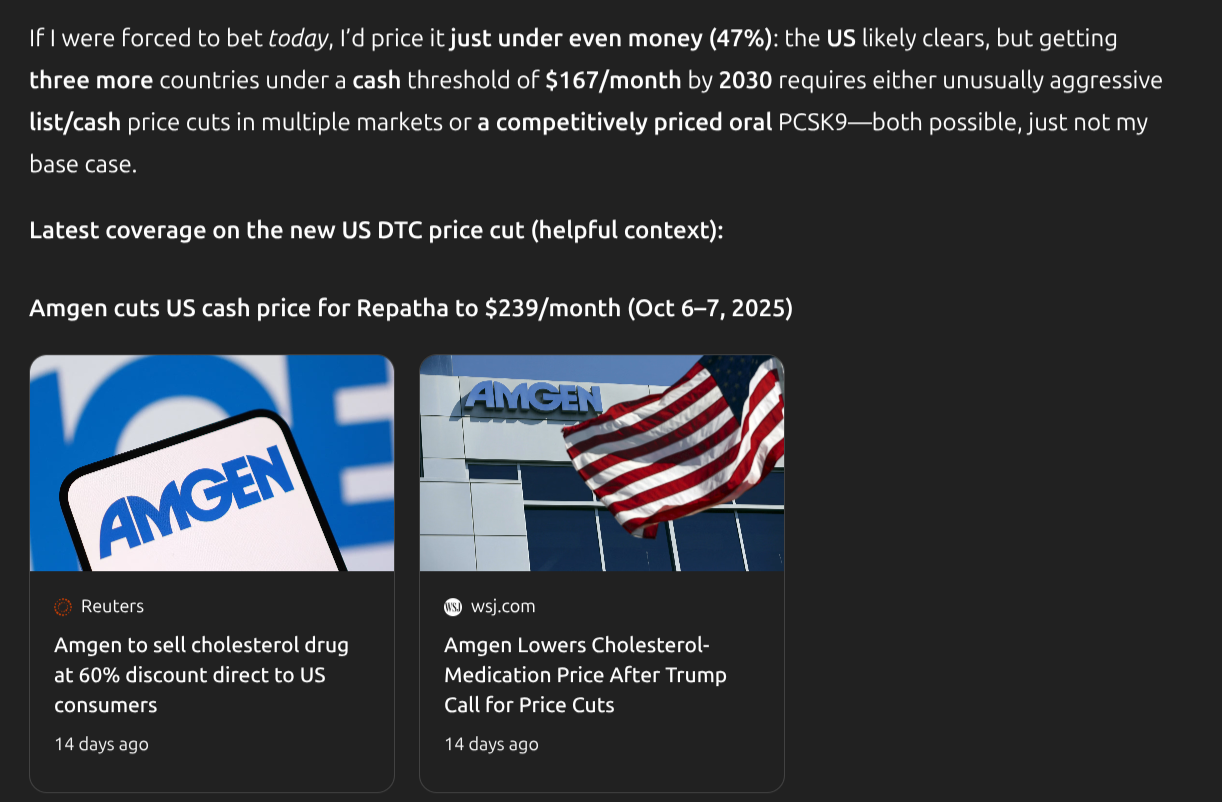Click the bold "$167/month" threshold text
Viewport: 1222px width, 802px height.
coord(613,80)
